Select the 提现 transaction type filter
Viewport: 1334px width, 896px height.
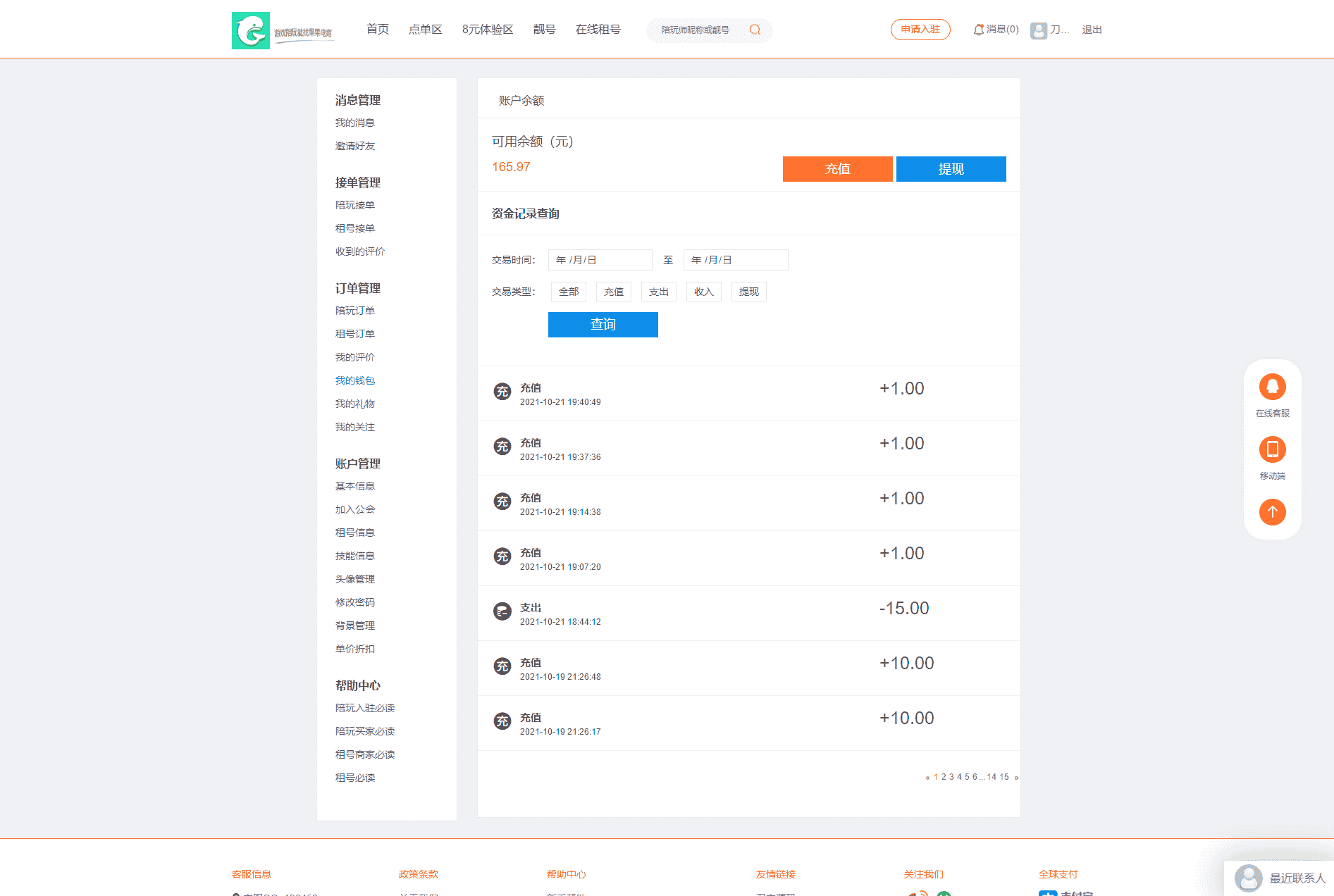(x=748, y=292)
